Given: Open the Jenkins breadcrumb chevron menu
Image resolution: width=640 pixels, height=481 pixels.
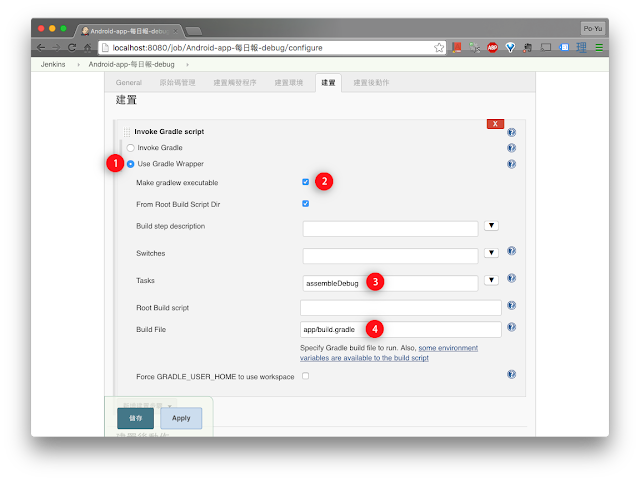Looking at the screenshot, I should pyautogui.click(x=78, y=65).
